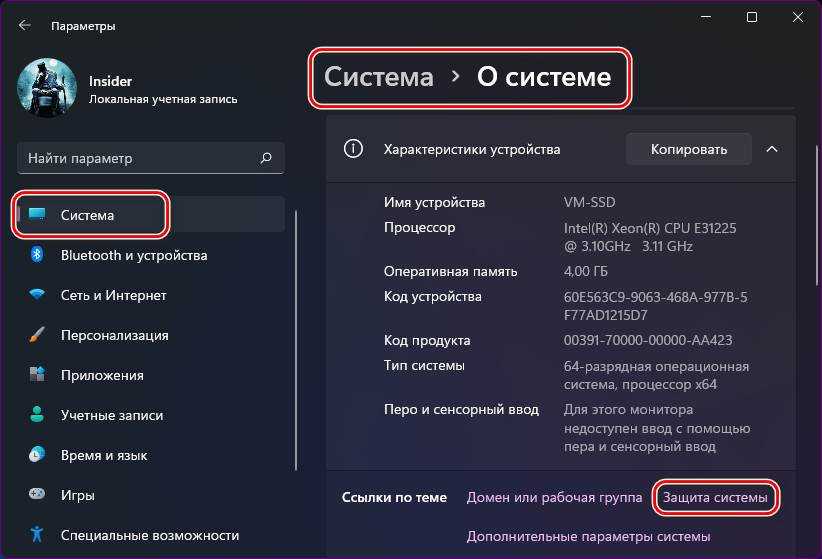Click the Система monitor icon
The height and width of the screenshot is (559, 822).
point(37,215)
